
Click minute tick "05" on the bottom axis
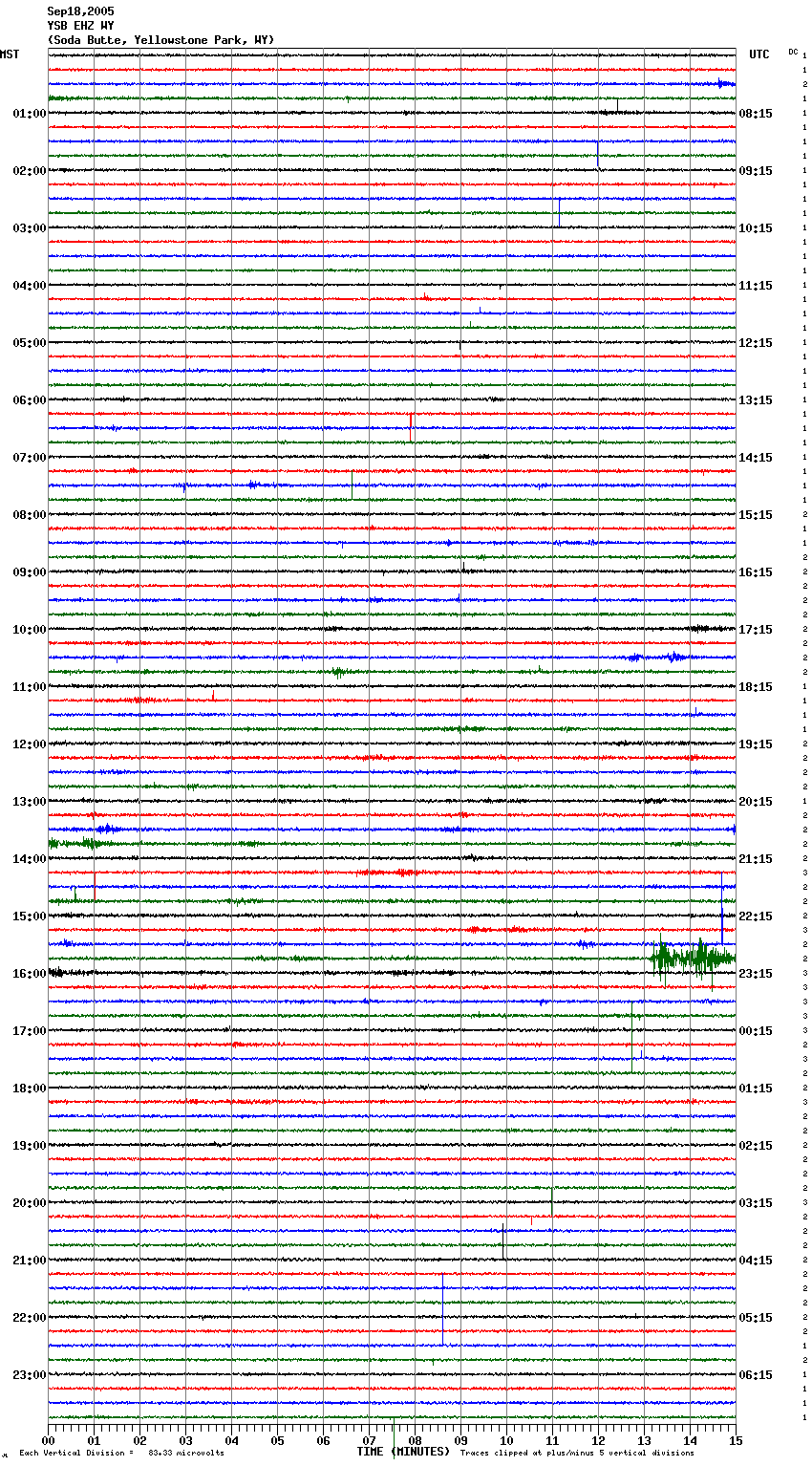pyautogui.click(x=277, y=1440)
